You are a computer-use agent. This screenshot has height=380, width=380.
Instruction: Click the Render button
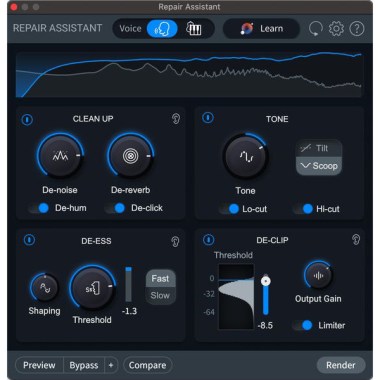click(341, 365)
